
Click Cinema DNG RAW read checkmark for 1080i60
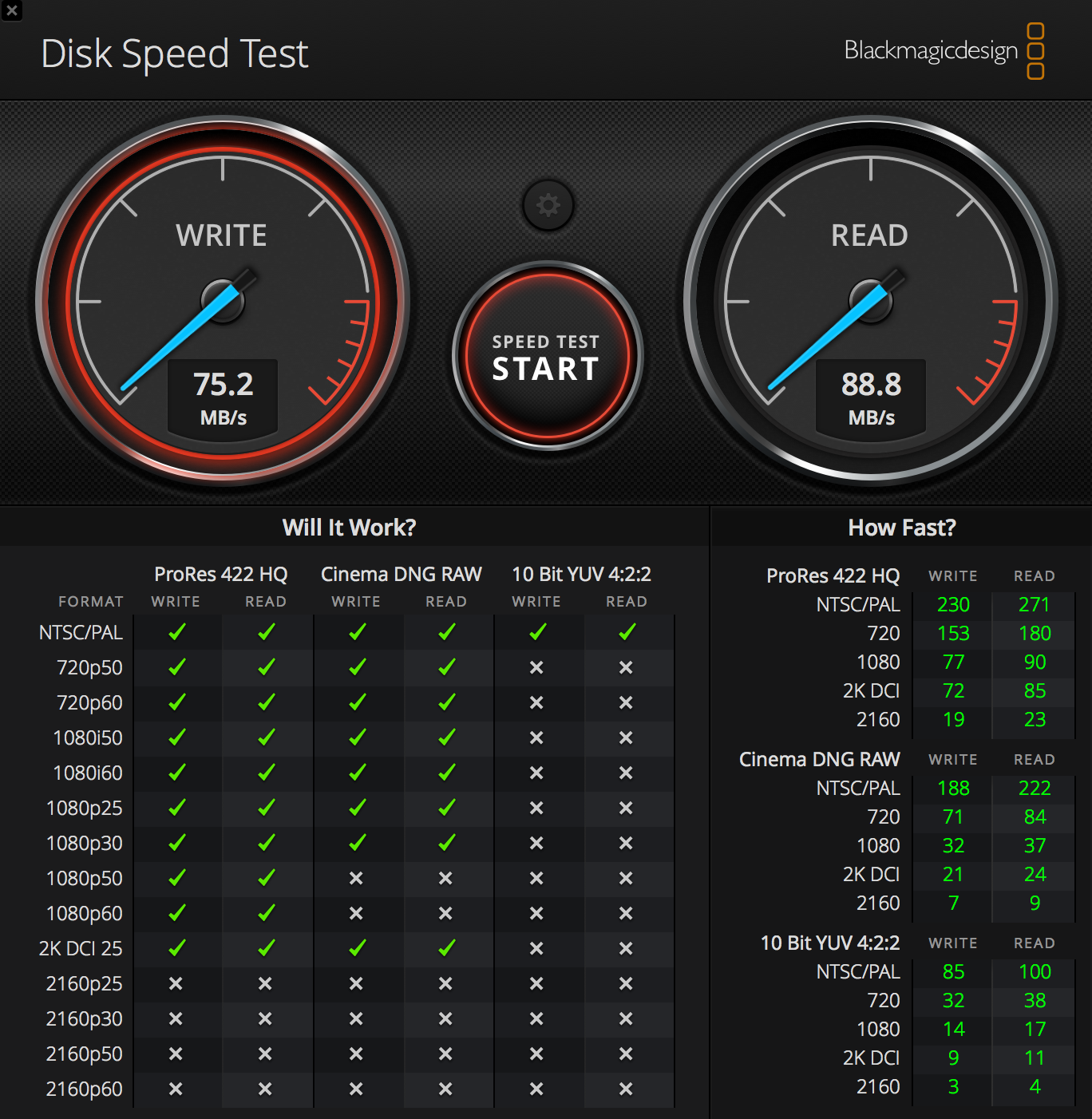[x=447, y=773]
